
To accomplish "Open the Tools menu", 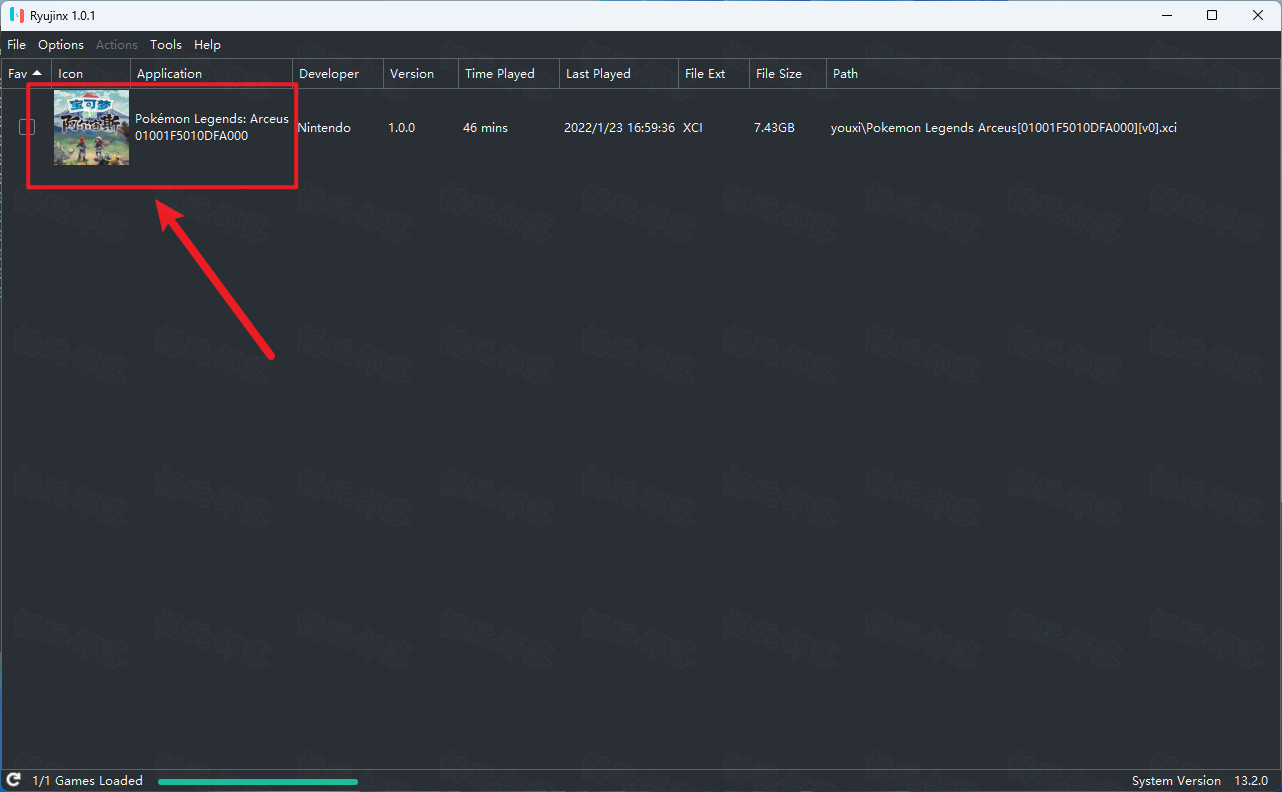I will point(166,45).
